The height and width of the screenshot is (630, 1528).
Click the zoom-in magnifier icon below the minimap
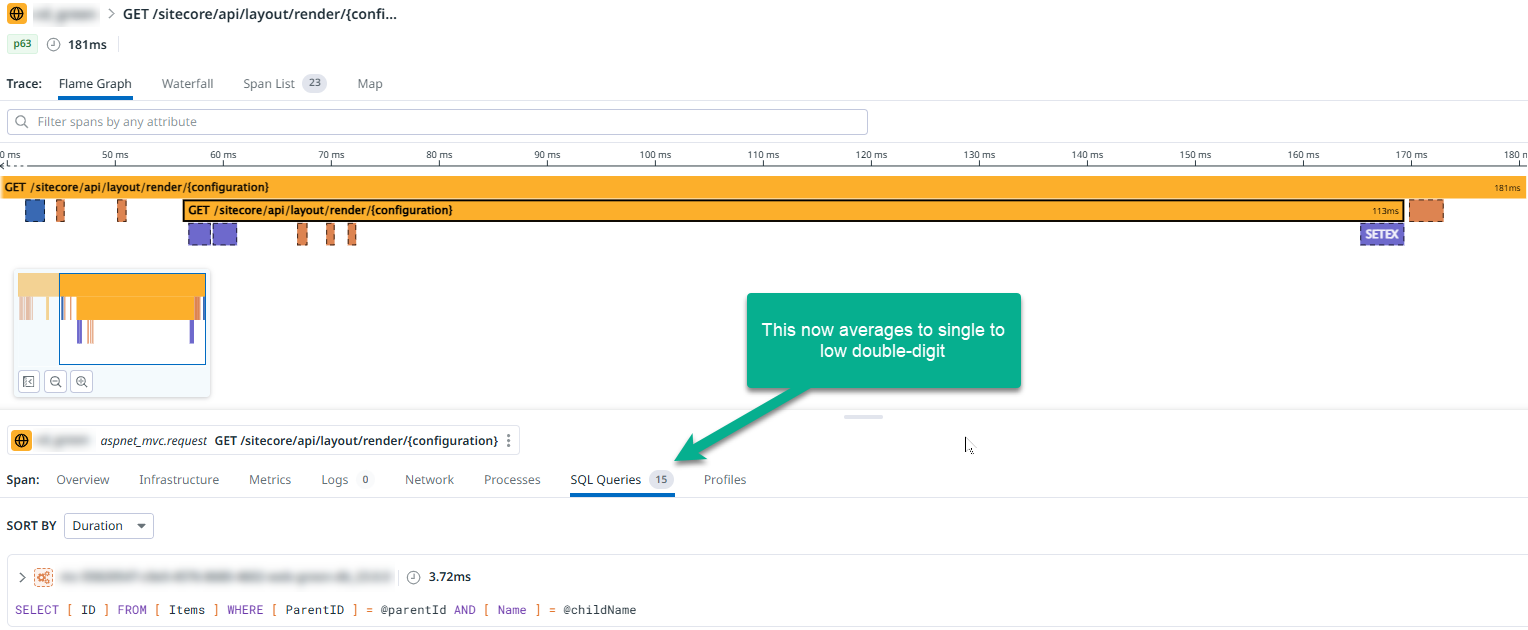(81, 381)
